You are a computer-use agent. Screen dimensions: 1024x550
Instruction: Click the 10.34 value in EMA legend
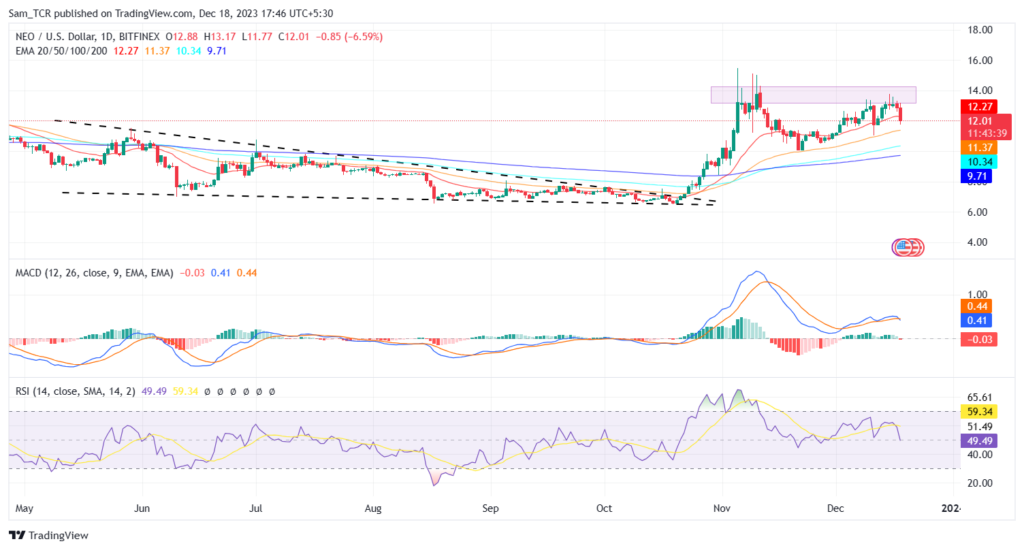(x=189, y=51)
